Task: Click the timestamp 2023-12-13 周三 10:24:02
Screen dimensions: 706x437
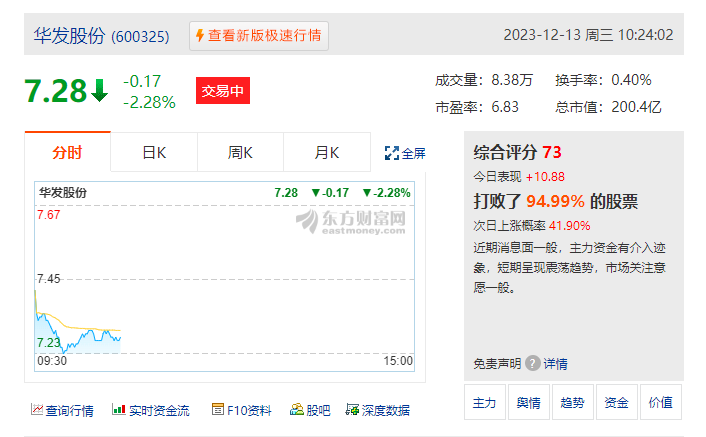Action: point(588,35)
